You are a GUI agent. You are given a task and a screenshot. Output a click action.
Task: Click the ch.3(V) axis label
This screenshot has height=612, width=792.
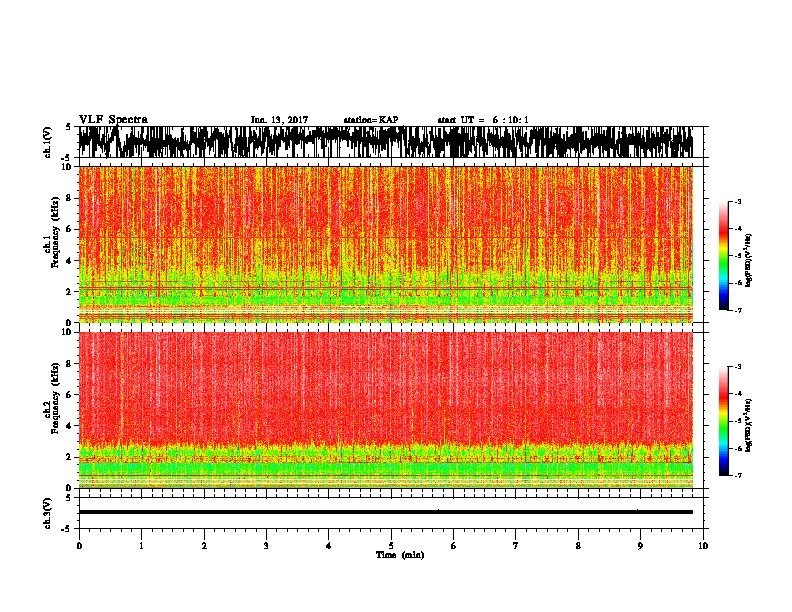48,513
